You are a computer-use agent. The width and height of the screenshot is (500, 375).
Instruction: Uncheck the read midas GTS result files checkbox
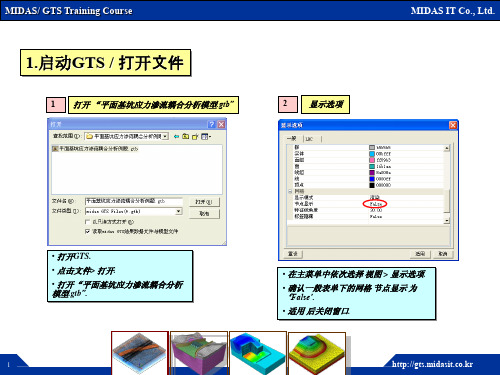click(88, 231)
